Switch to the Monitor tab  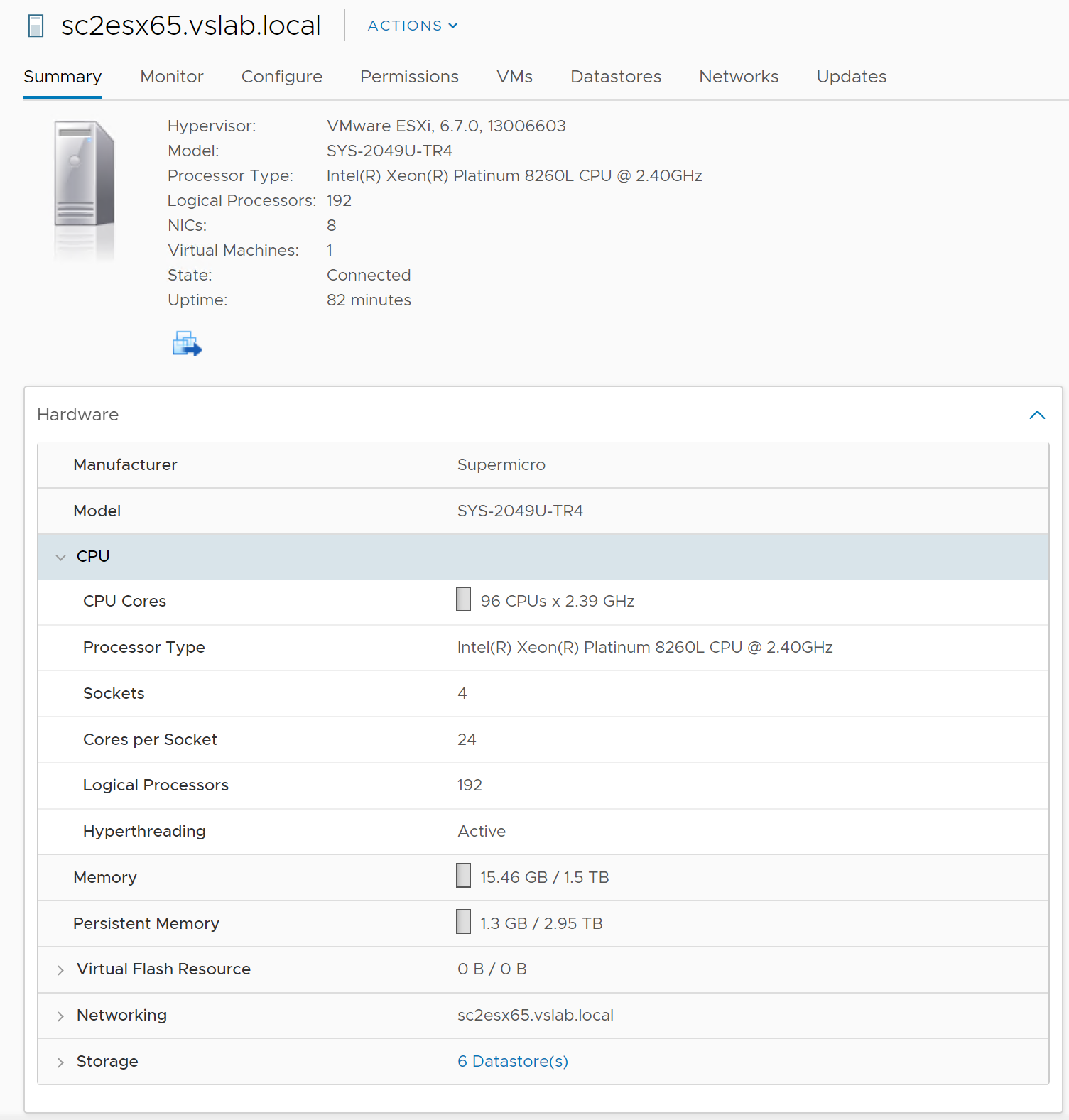point(171,77)
